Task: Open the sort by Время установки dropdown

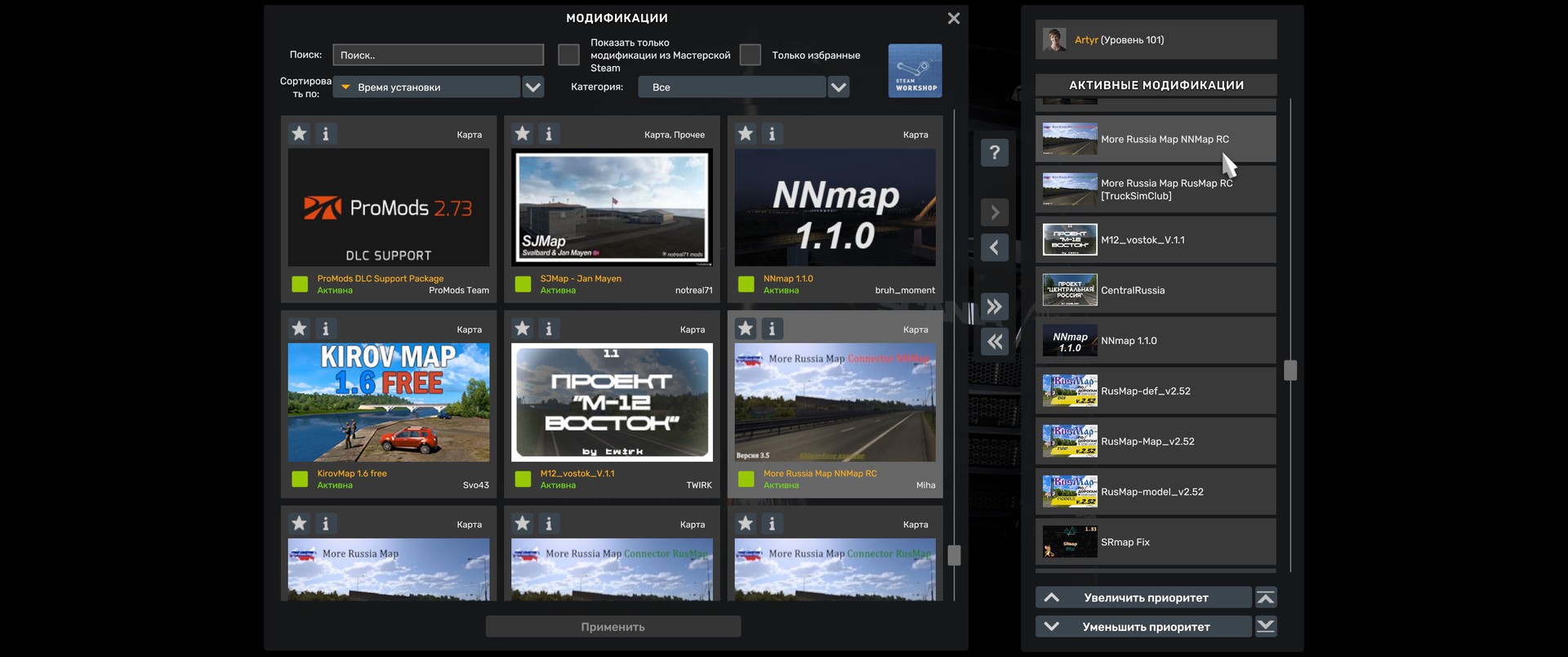Action: tap(426, 87)
